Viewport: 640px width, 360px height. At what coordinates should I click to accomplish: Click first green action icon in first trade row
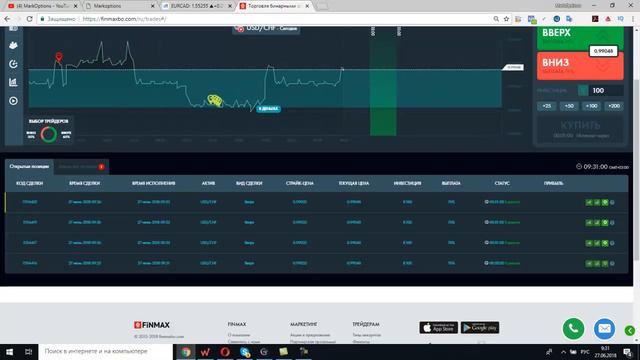coord(589,202)
